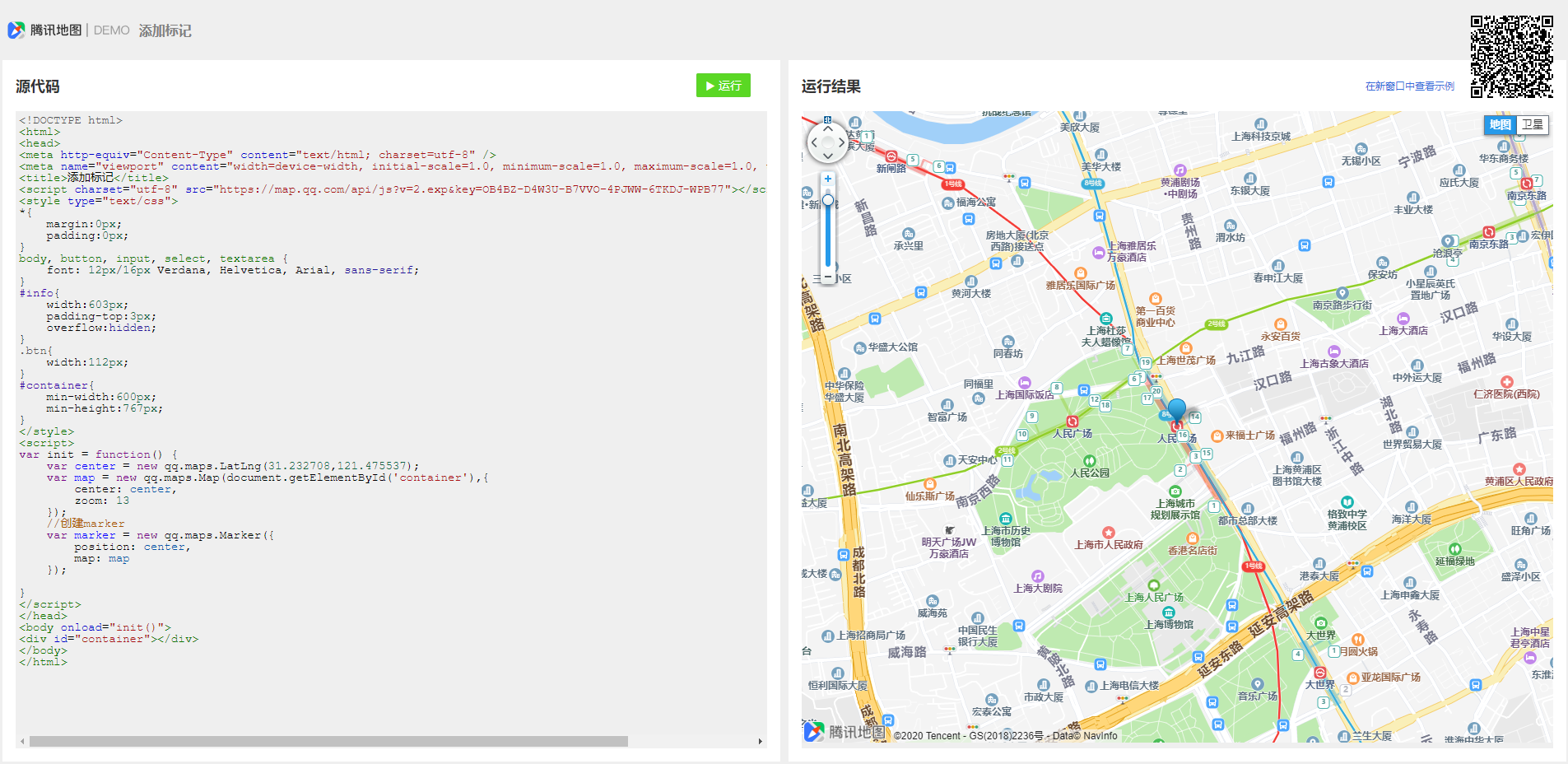Click the green 运行 run button
This screenshot has width=1568, height=764.
[723, 86]
